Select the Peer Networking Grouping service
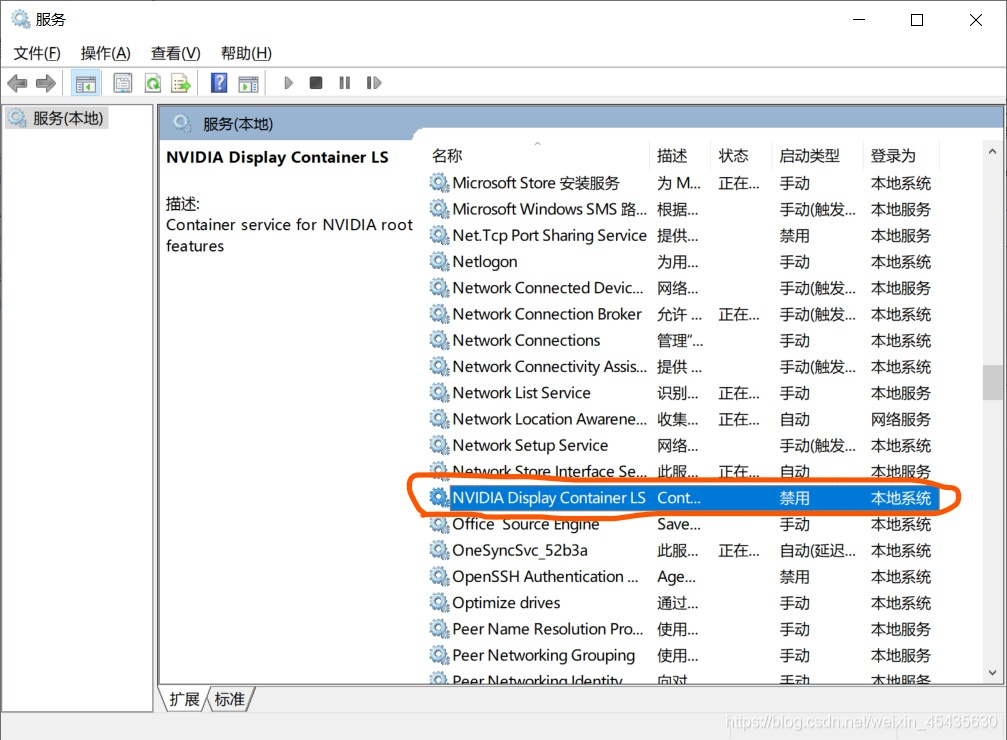 point(683,655)
